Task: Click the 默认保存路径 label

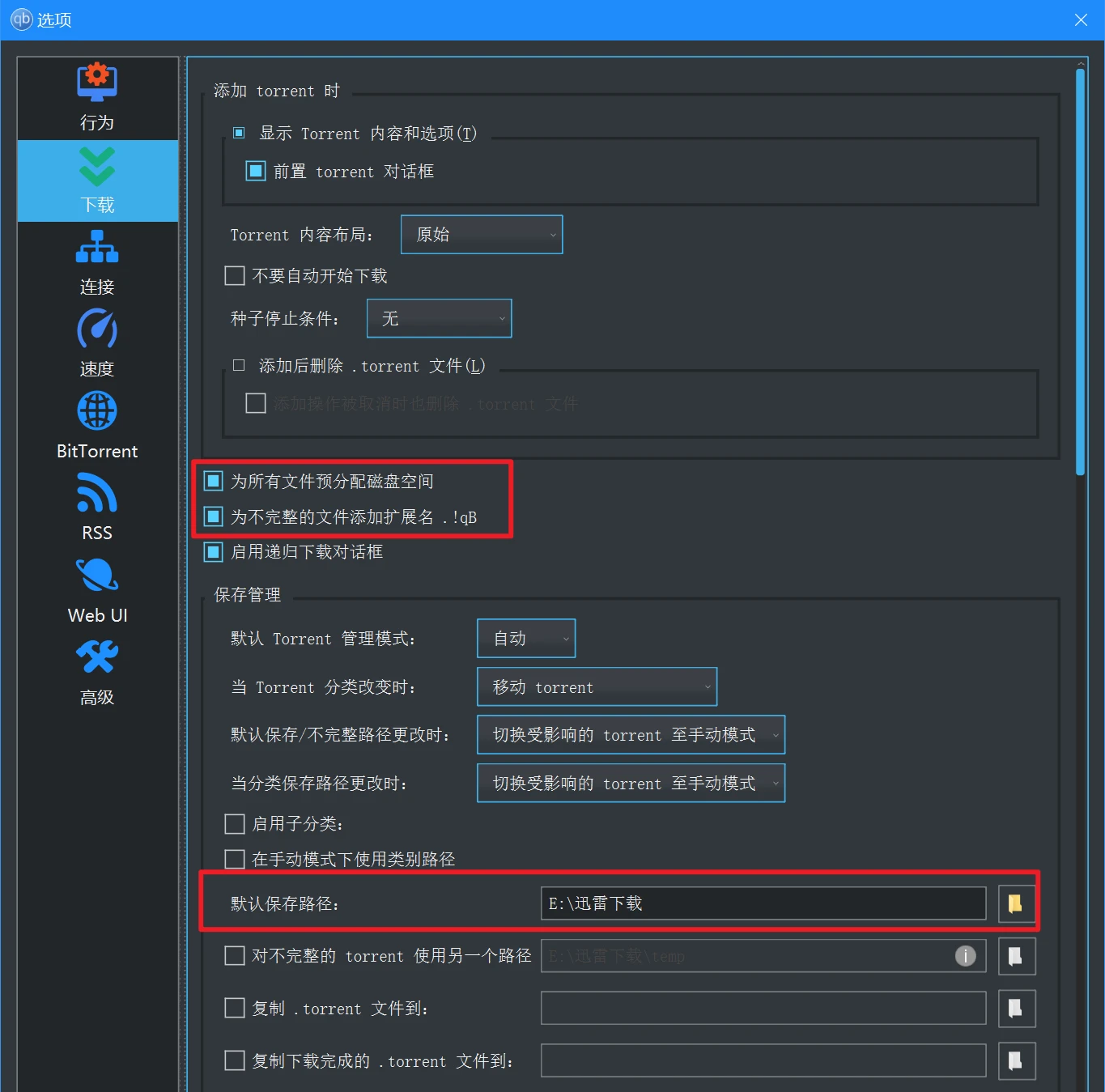Action: point(285,903)
